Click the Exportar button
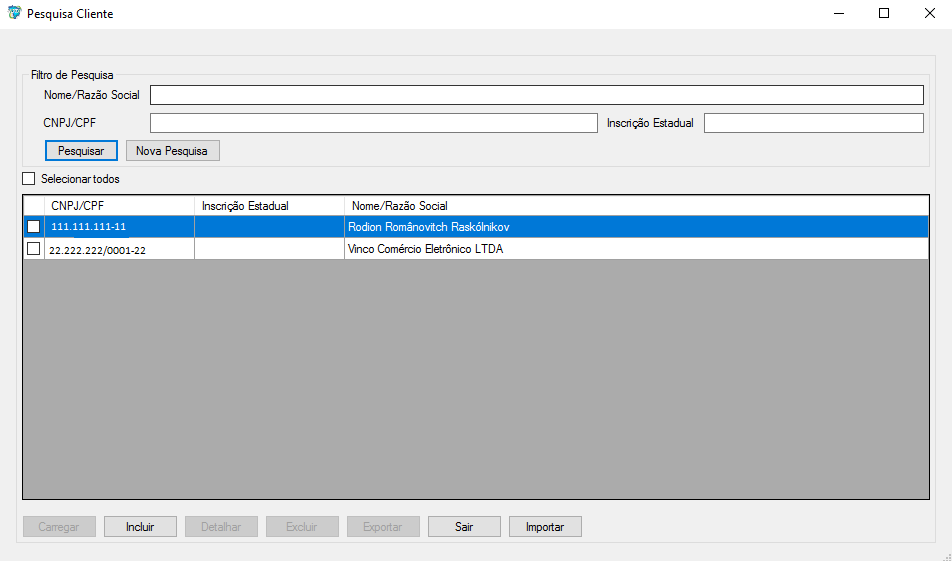Image resolution: width=952 pixels, height=561 pixels. tap(383, 526)
